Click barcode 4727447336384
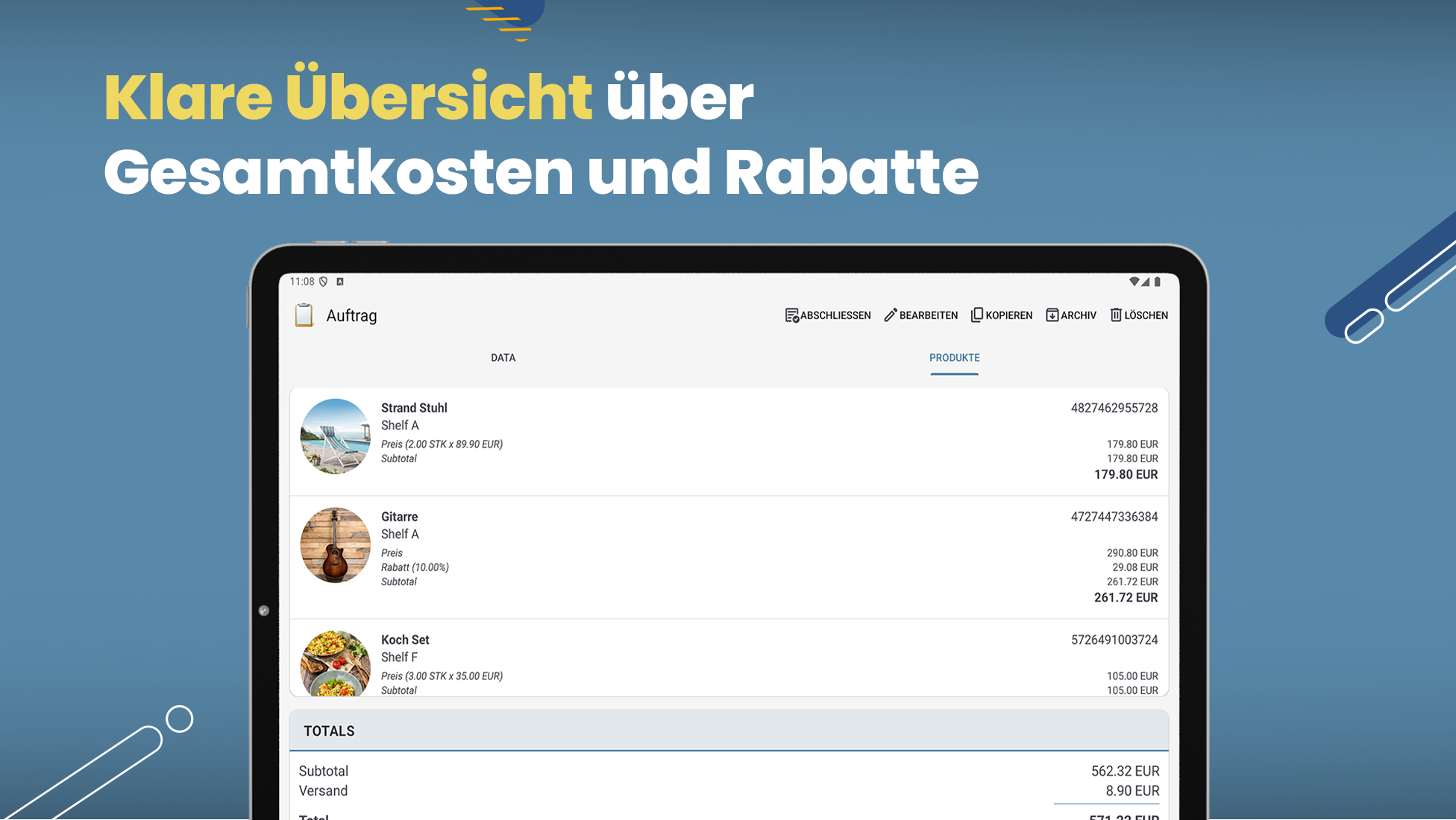Screen dimensions: 1456x820 click(1114, 517)
